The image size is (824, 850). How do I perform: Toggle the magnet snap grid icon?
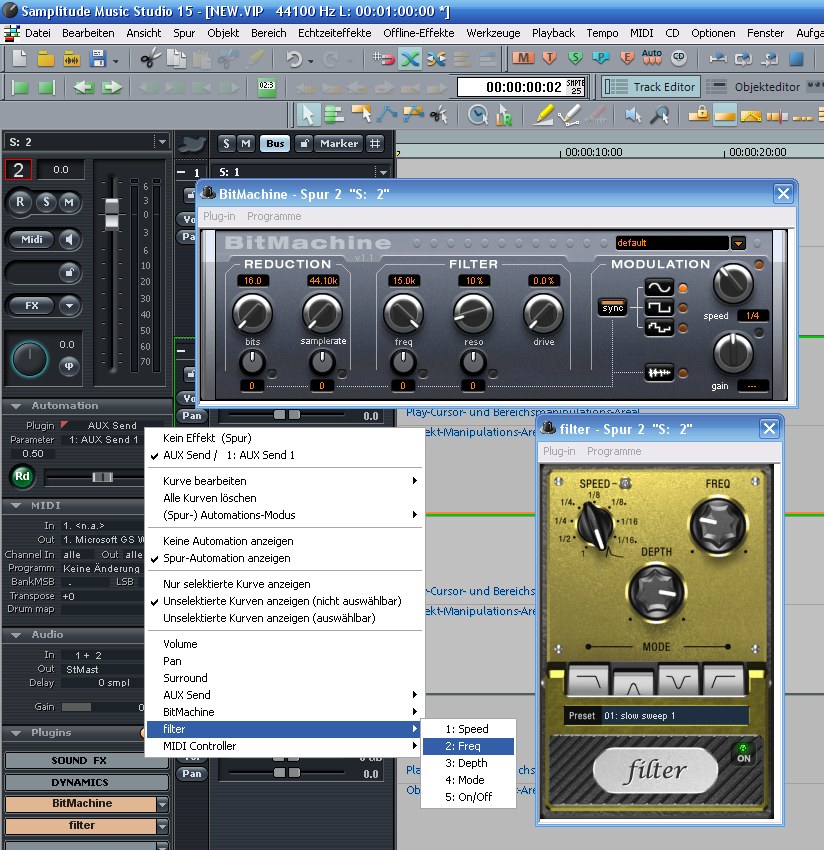384,59
